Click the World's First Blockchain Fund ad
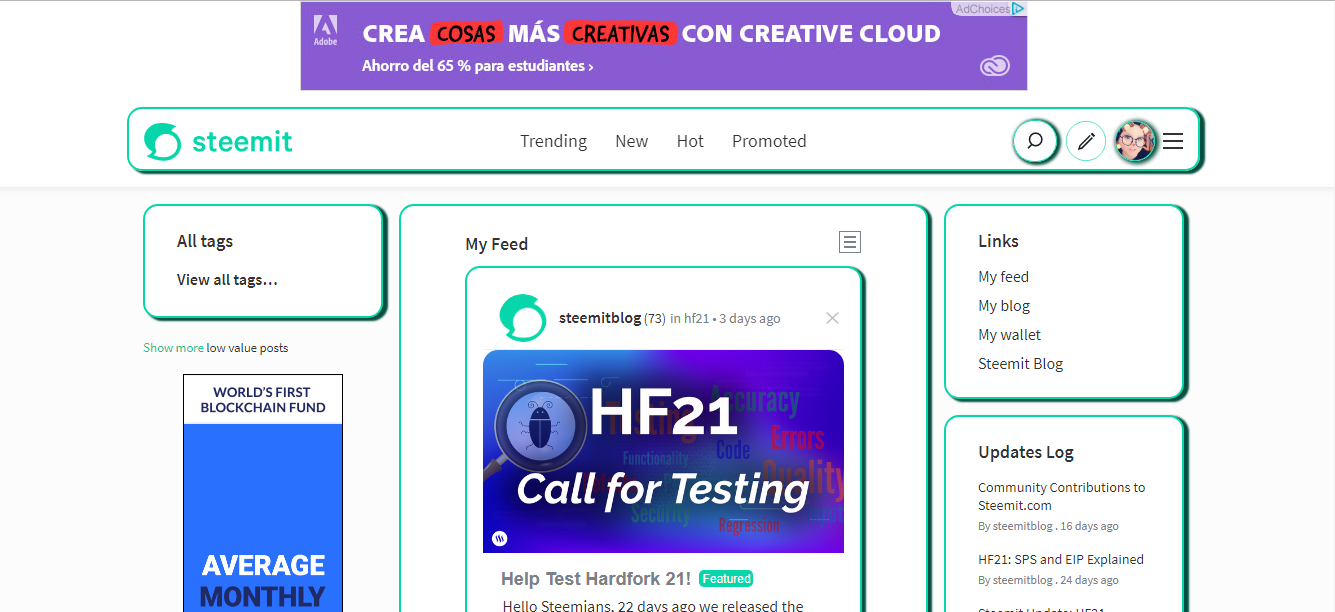Screen dimensions: 1335x612 coord(263,493)
